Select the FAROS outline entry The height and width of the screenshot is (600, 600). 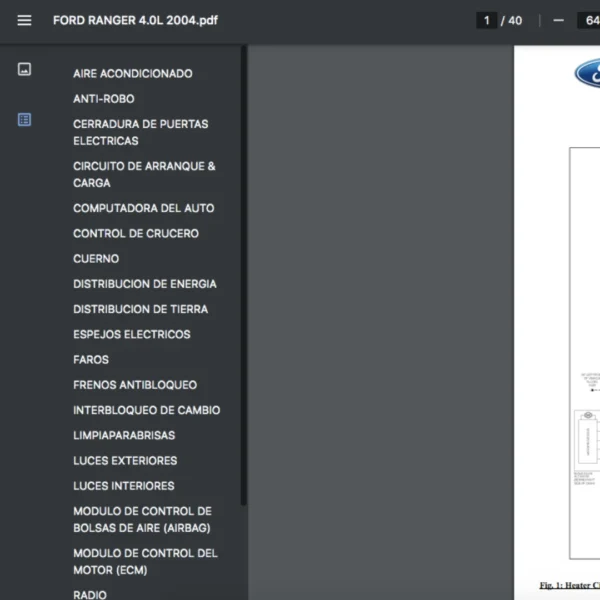coord(91,360)
